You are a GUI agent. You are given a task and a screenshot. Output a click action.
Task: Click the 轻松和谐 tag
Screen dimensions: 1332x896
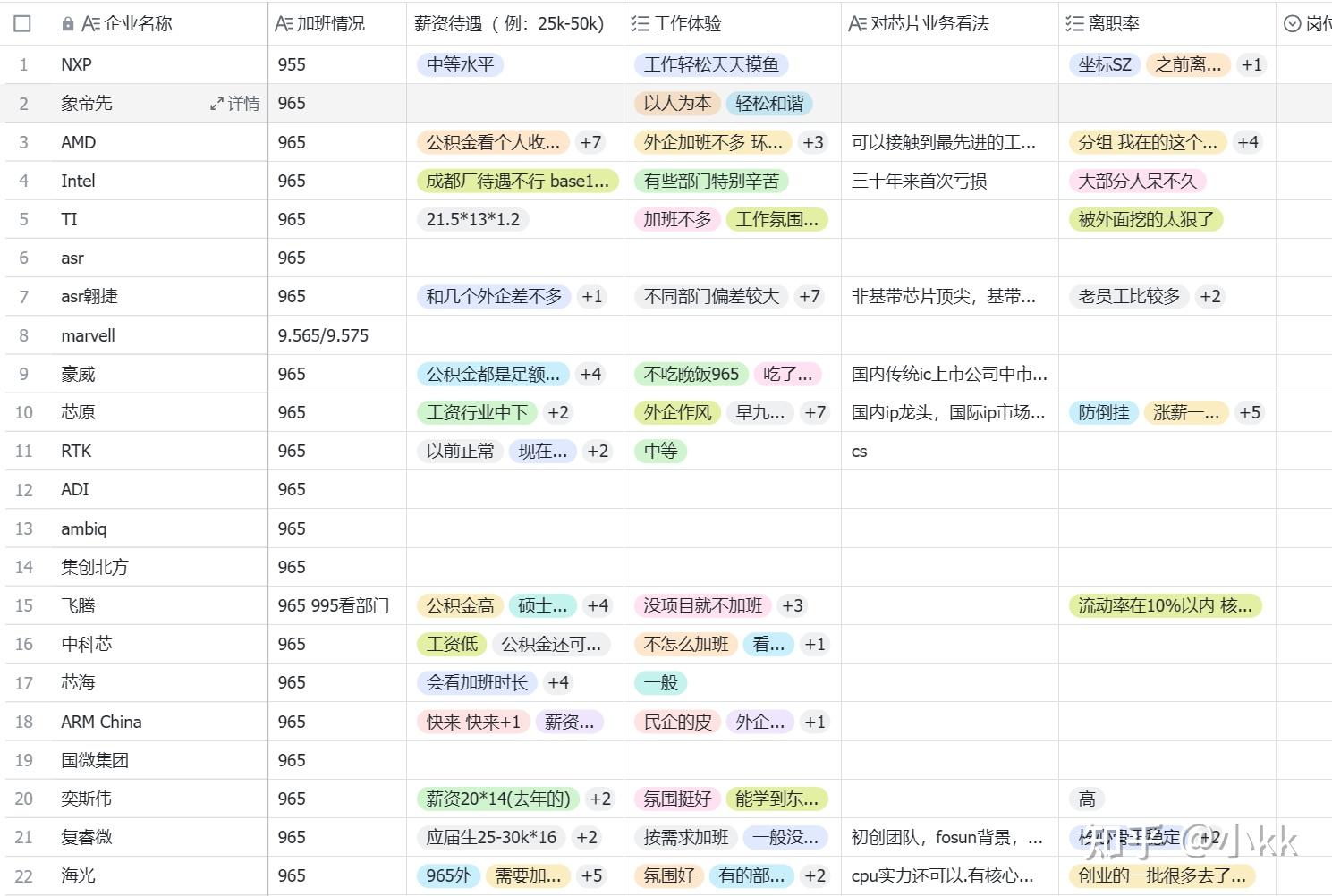click(x=769, y=104)
